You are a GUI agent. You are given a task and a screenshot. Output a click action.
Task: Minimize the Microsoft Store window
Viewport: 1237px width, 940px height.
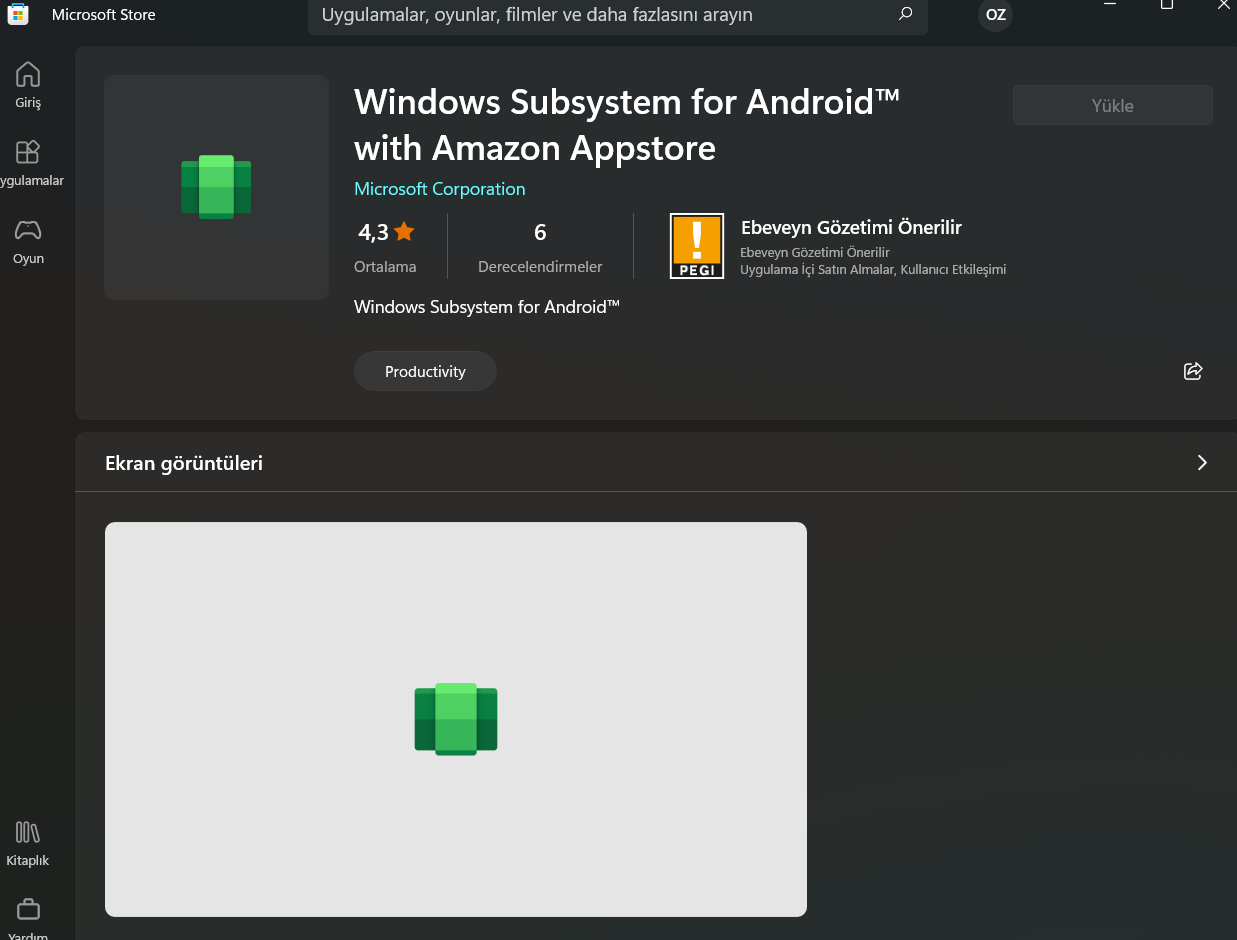click(1110, 5)
